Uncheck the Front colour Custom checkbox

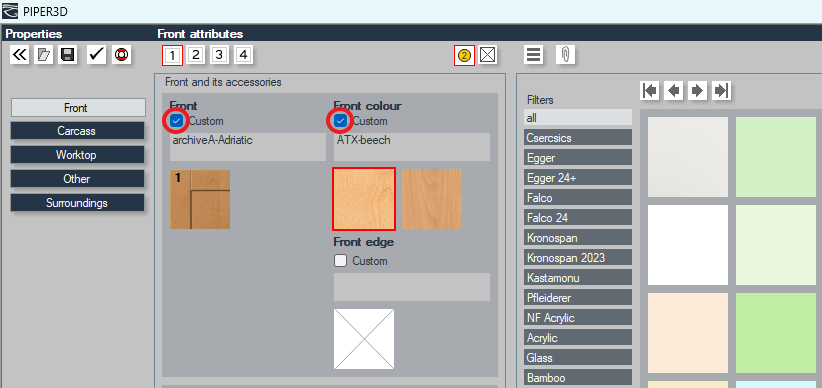coord(341,121)
